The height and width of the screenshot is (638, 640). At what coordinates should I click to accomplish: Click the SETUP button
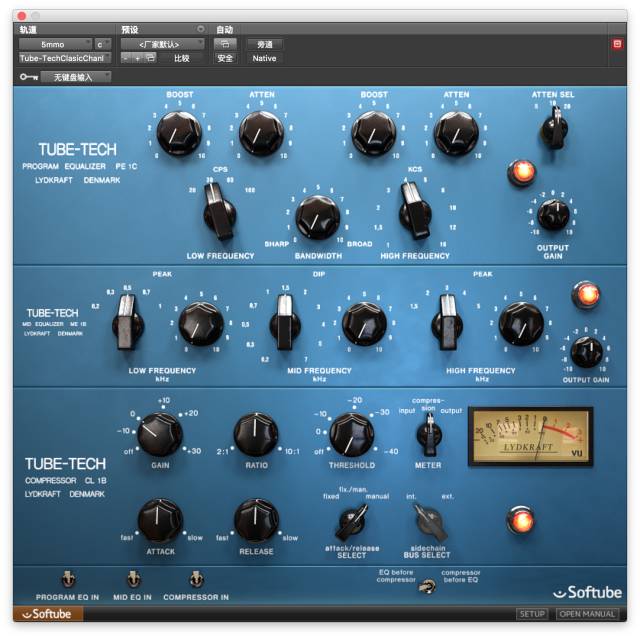click(x=532, y=614)
